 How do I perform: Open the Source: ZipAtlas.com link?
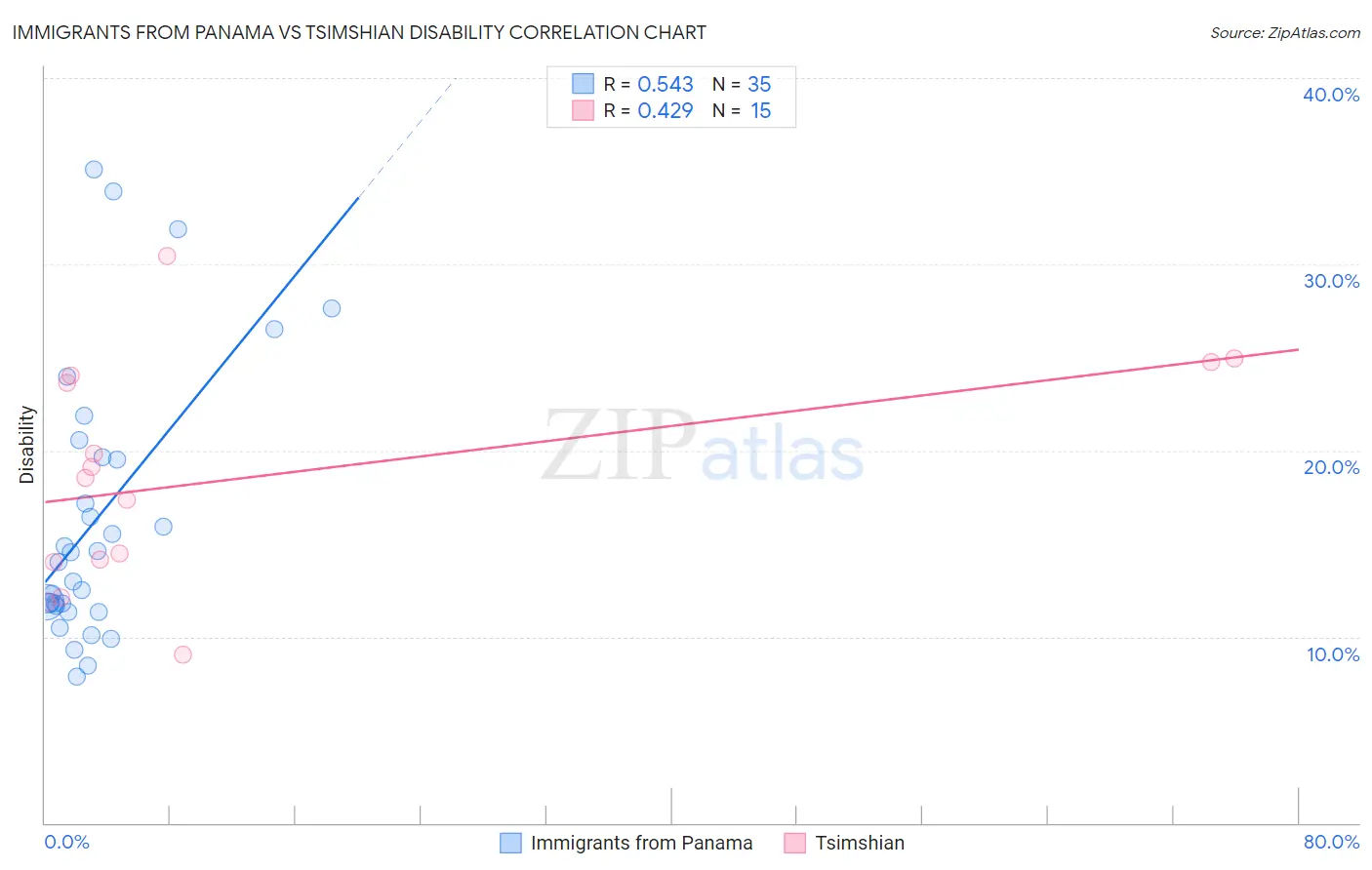[x=1285, y=32]
